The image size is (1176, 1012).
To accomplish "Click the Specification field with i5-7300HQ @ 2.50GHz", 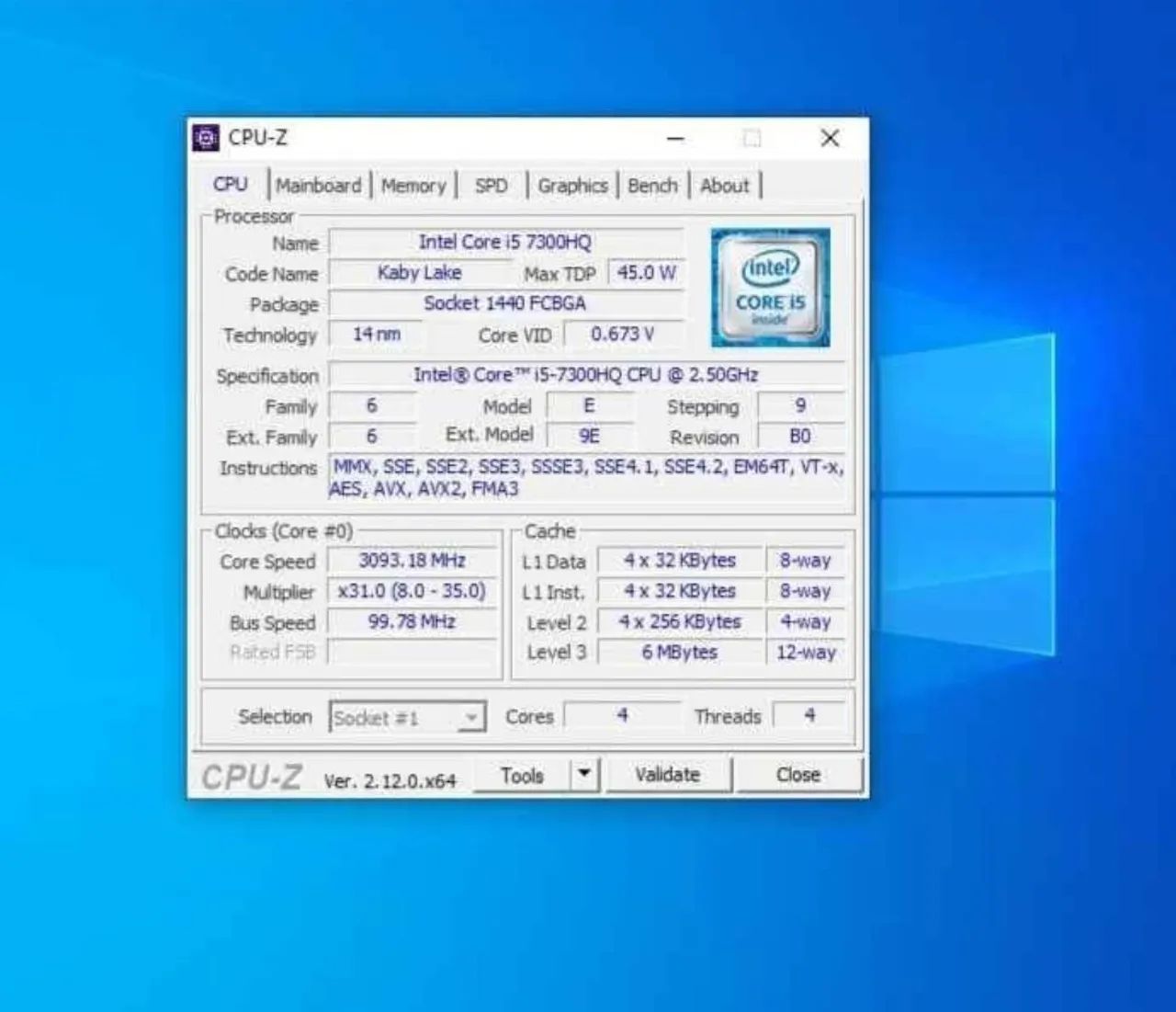I will (x=587, y=375).
